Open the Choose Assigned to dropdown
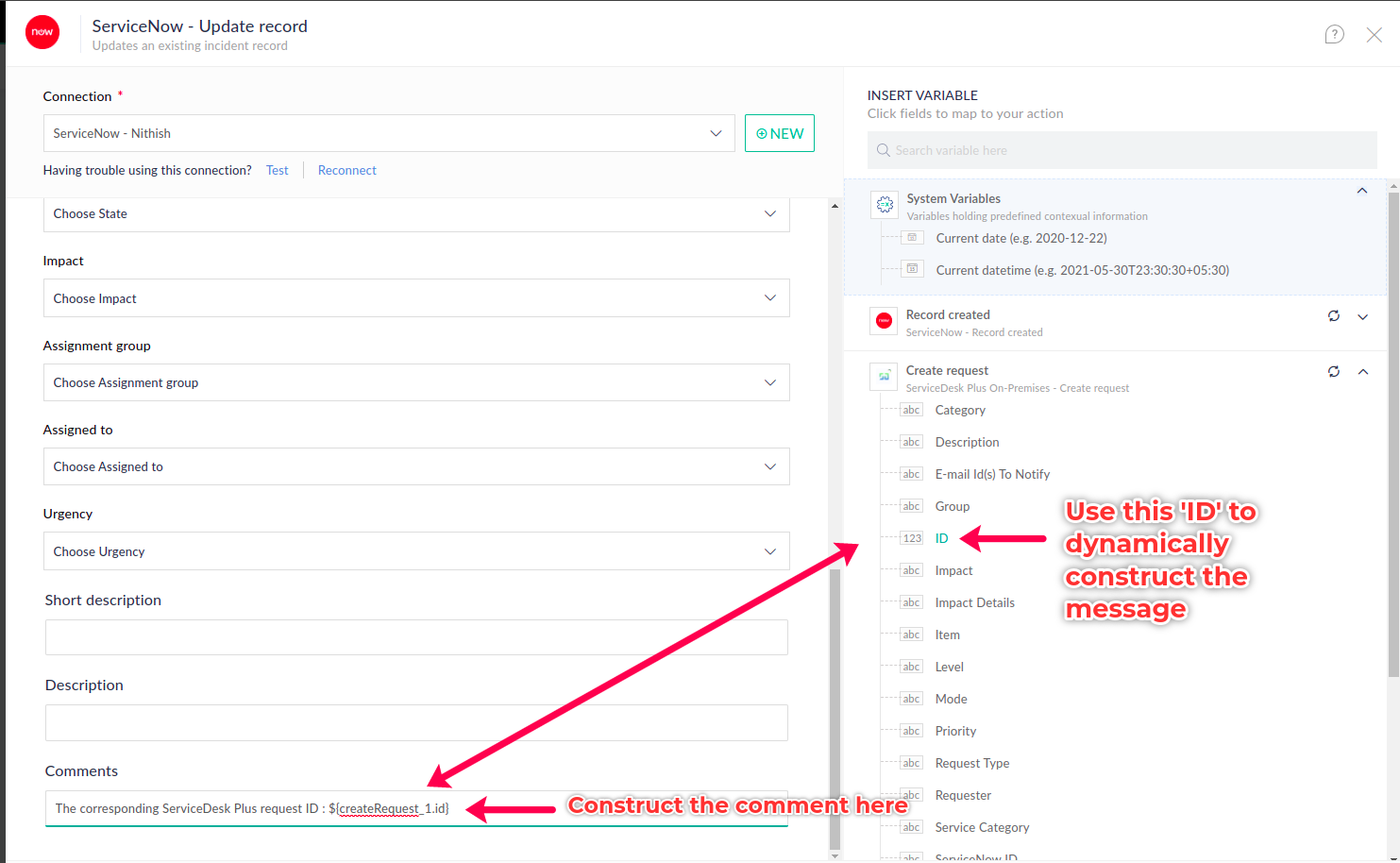1400x863 pixels. [416, 466]
